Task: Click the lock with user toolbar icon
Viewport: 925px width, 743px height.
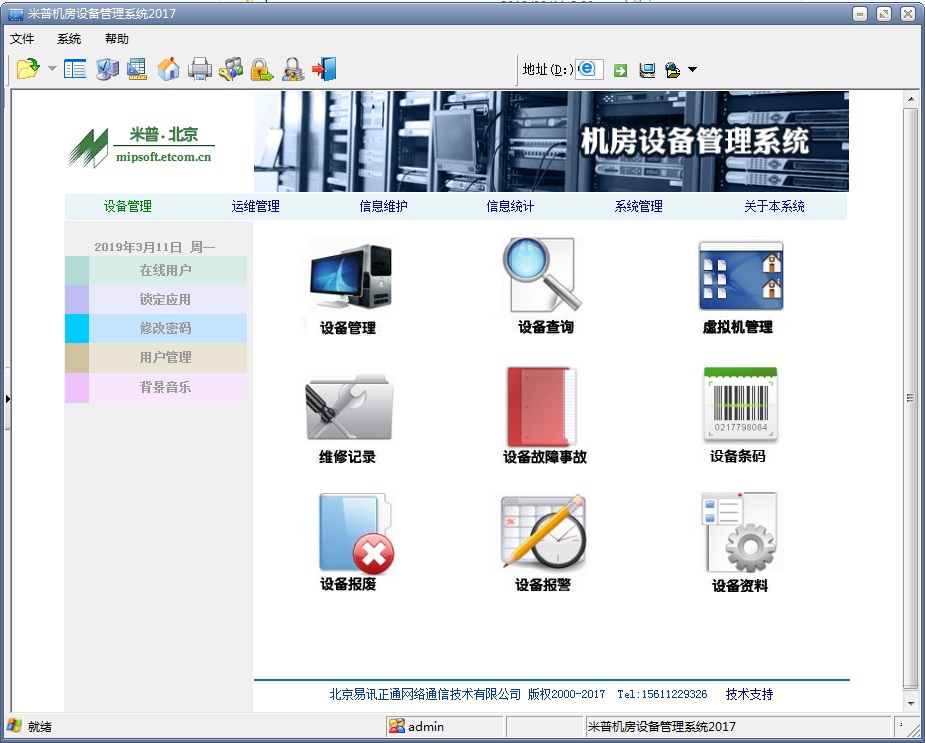Action: tap(293, 69)
